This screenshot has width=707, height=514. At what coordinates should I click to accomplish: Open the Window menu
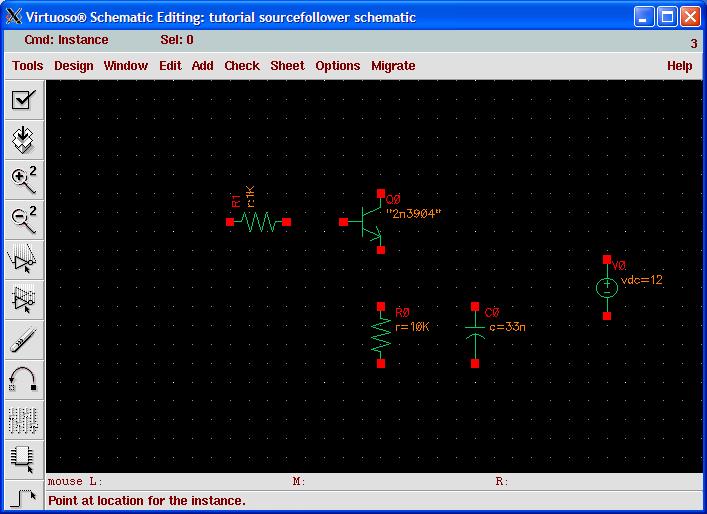[x=126, y=66]
